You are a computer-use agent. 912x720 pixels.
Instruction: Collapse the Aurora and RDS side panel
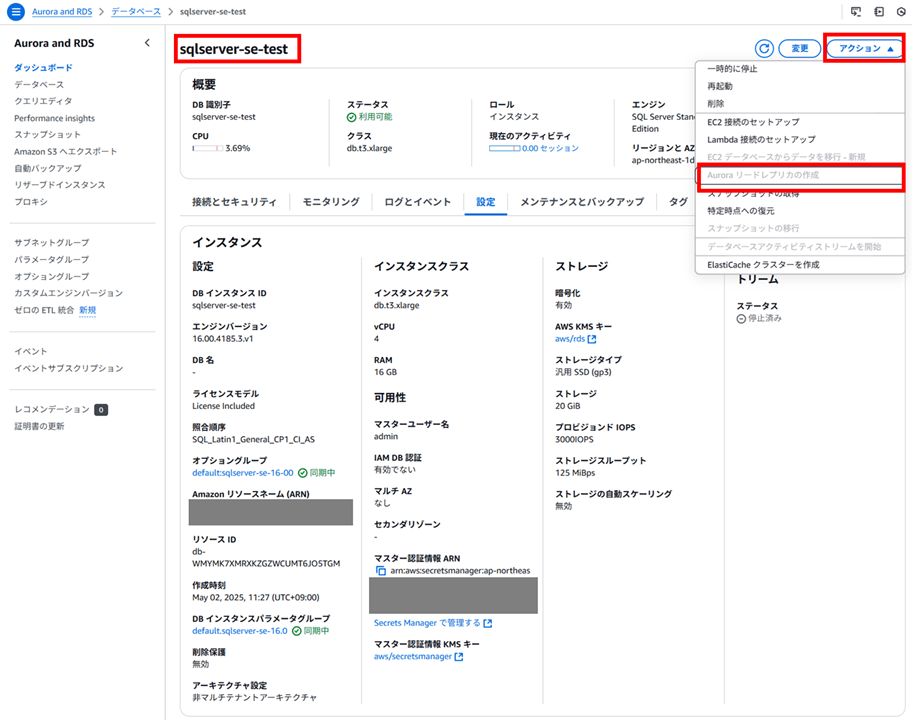pyautogui.click(x=147, y=42)
